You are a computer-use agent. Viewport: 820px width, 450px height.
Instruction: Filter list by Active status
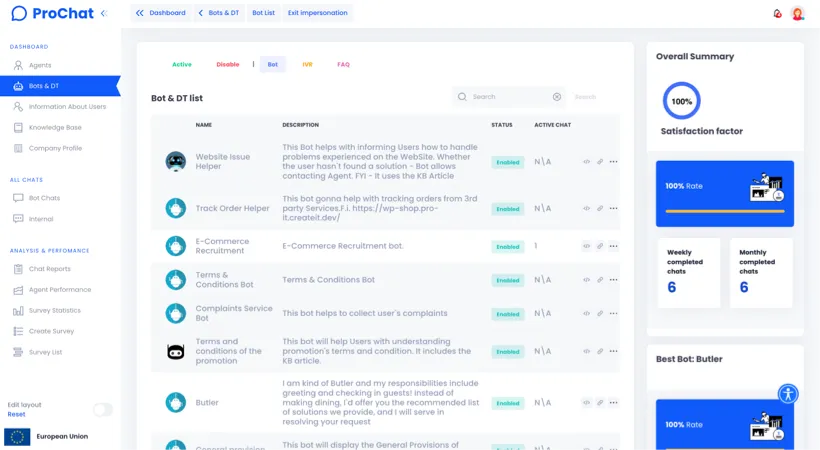181,64
